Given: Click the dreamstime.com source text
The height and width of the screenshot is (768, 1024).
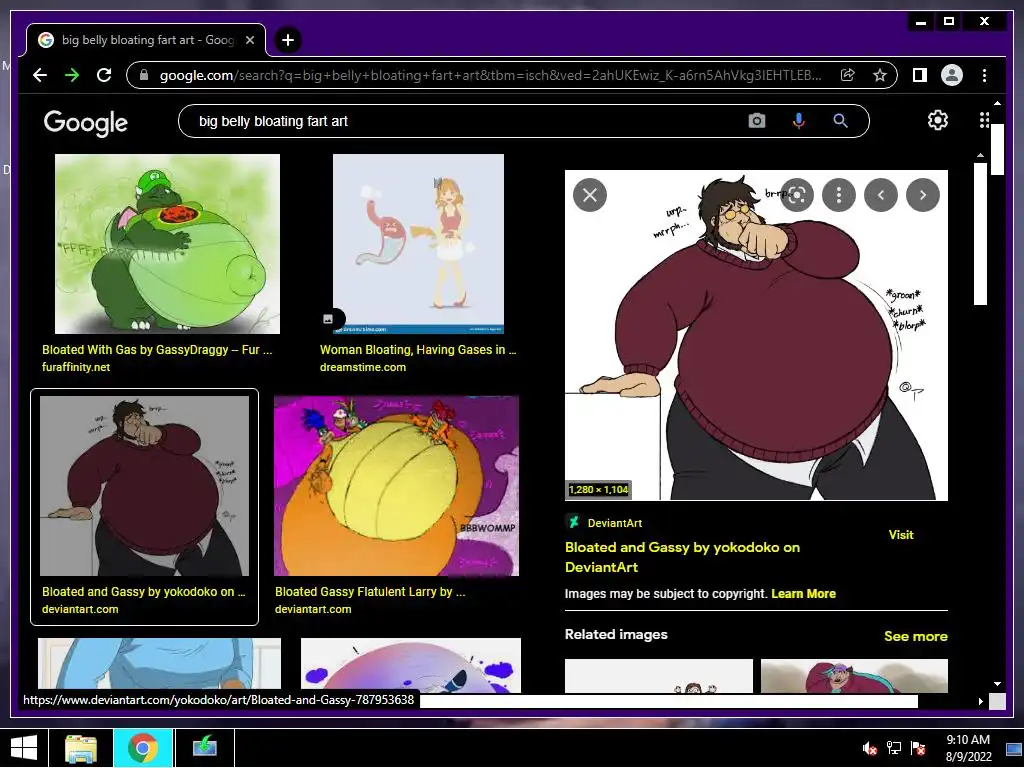Looking at the screenshot, I should 362,367.
